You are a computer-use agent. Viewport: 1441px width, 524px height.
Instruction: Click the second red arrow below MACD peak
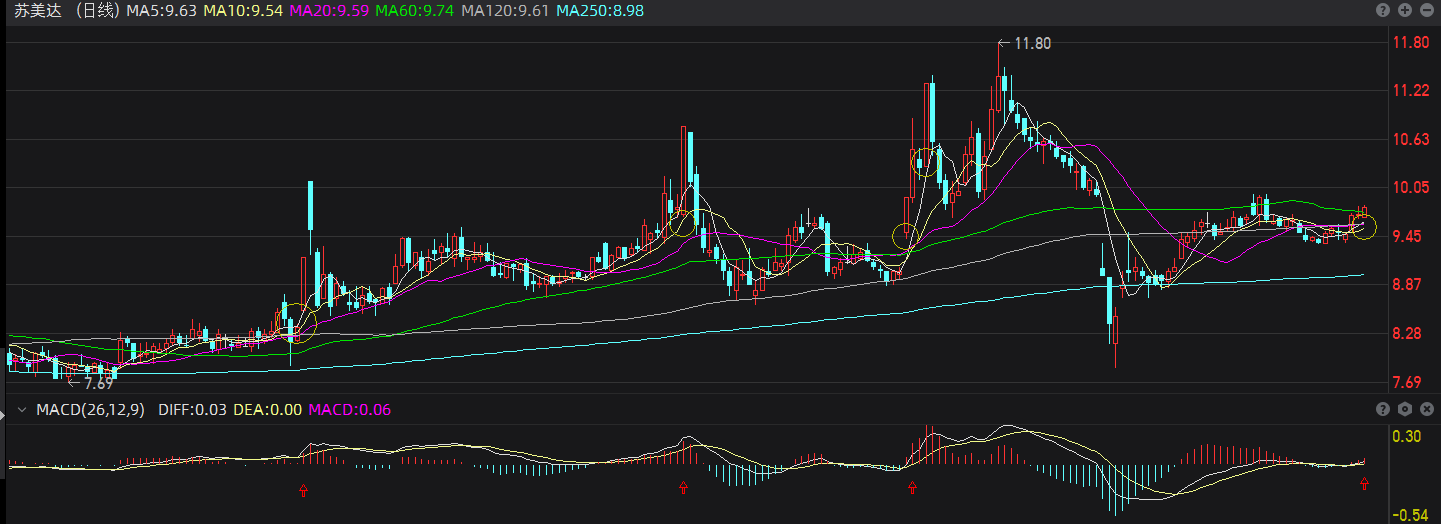[683, 488]
